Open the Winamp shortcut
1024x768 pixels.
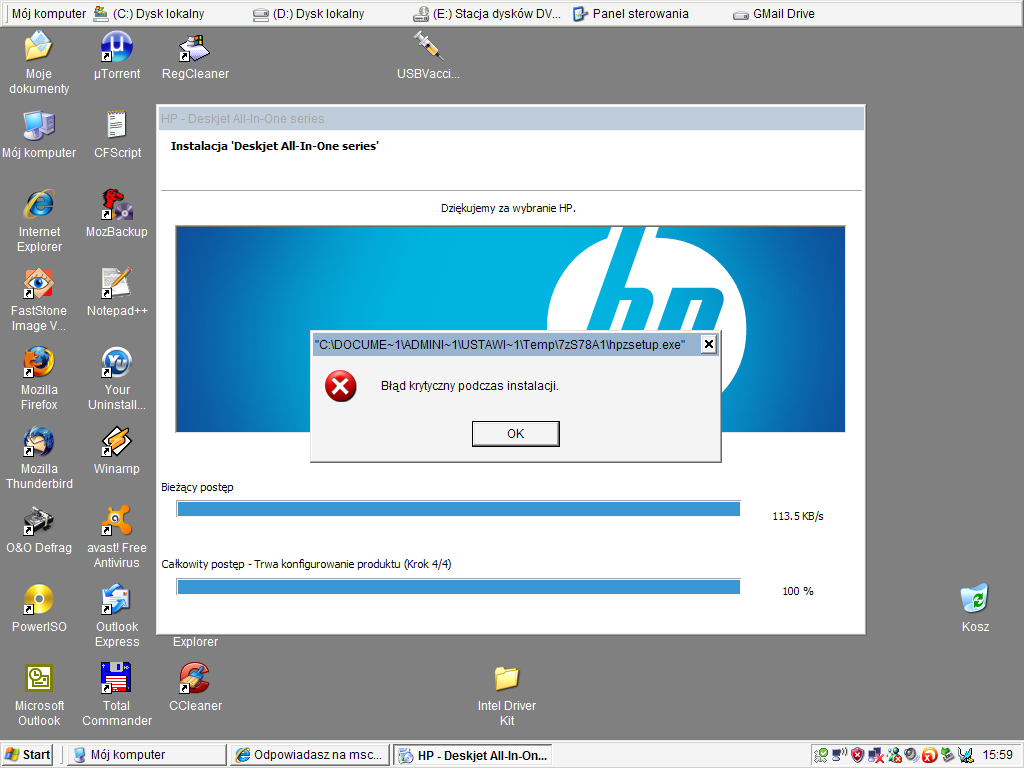[x=117, y=451]
